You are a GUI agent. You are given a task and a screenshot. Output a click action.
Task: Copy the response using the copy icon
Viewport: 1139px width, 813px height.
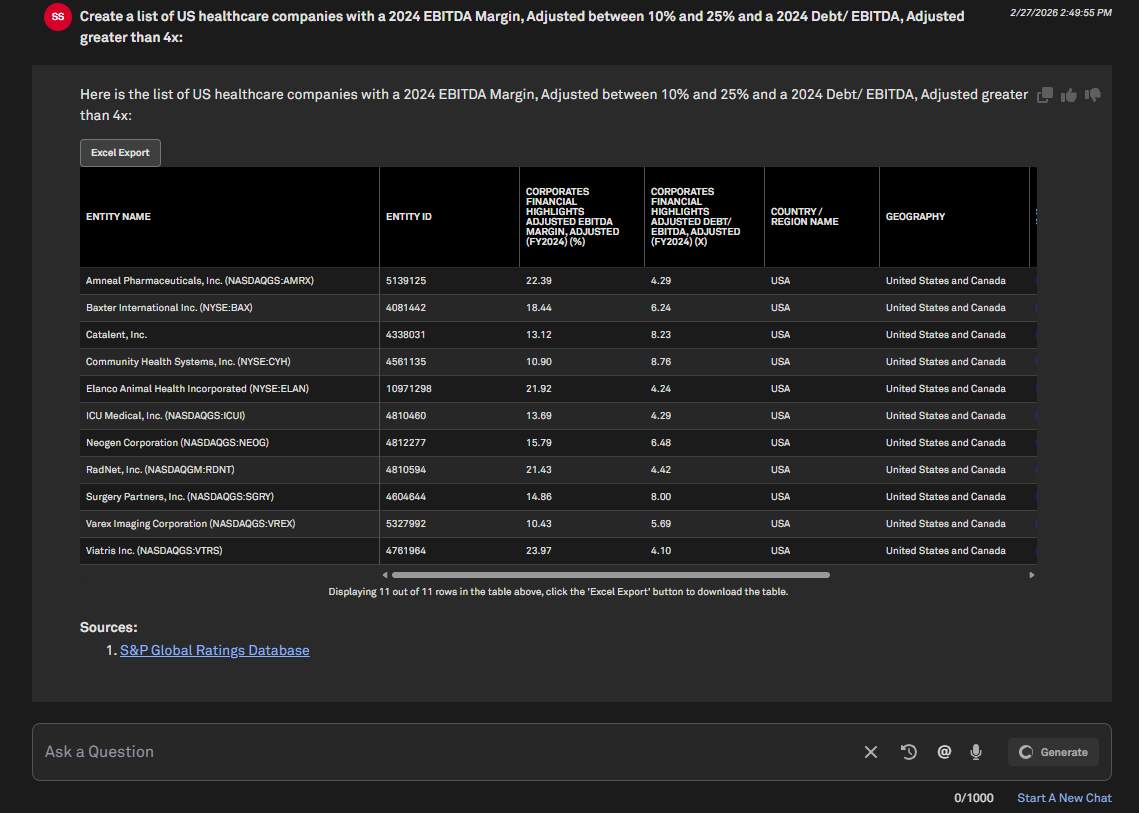coord(1045,95)
